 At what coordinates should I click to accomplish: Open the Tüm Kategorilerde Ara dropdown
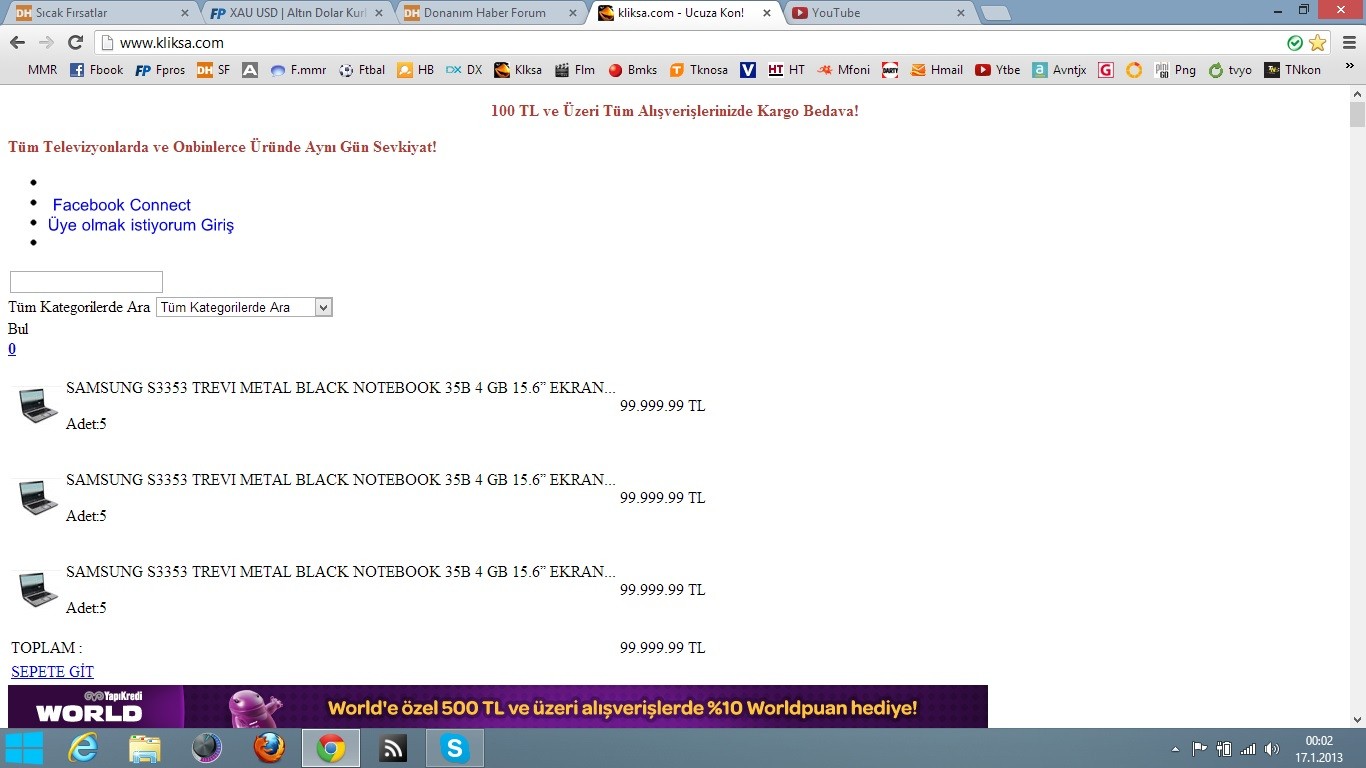244,307
